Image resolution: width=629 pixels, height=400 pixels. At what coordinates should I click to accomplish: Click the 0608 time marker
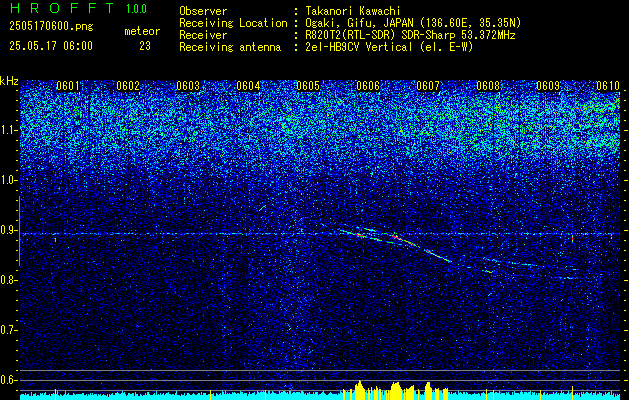pyautogui.click(x=488, y=86)
